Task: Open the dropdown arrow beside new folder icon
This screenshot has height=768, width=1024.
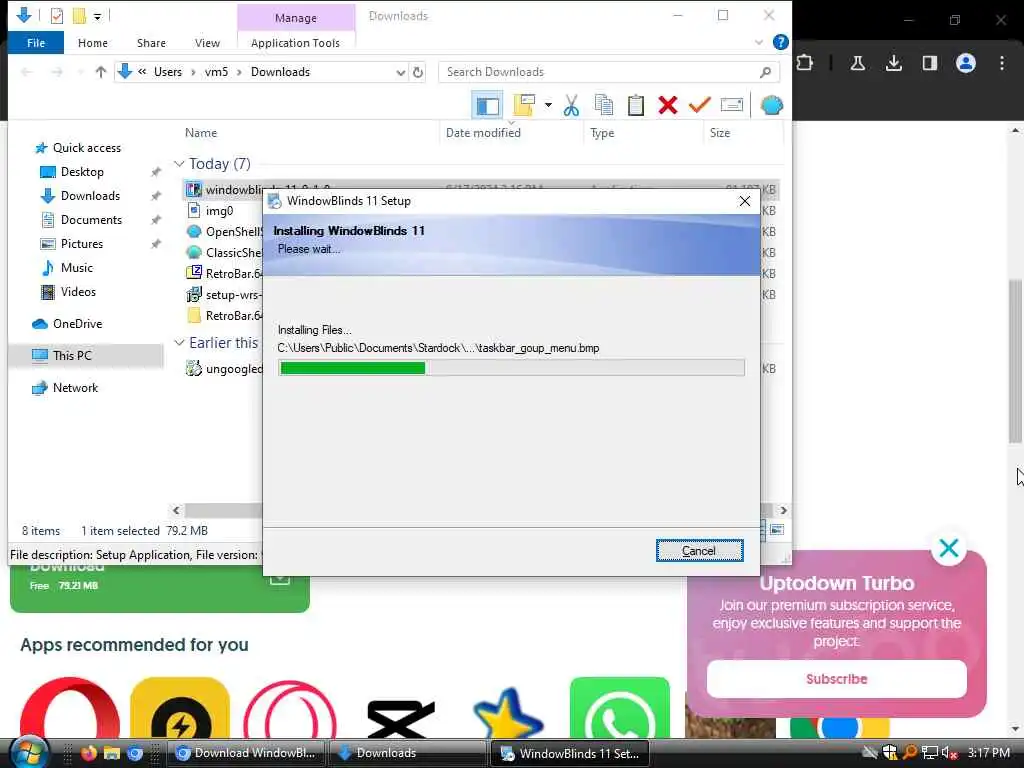Action: click(548, 105)
